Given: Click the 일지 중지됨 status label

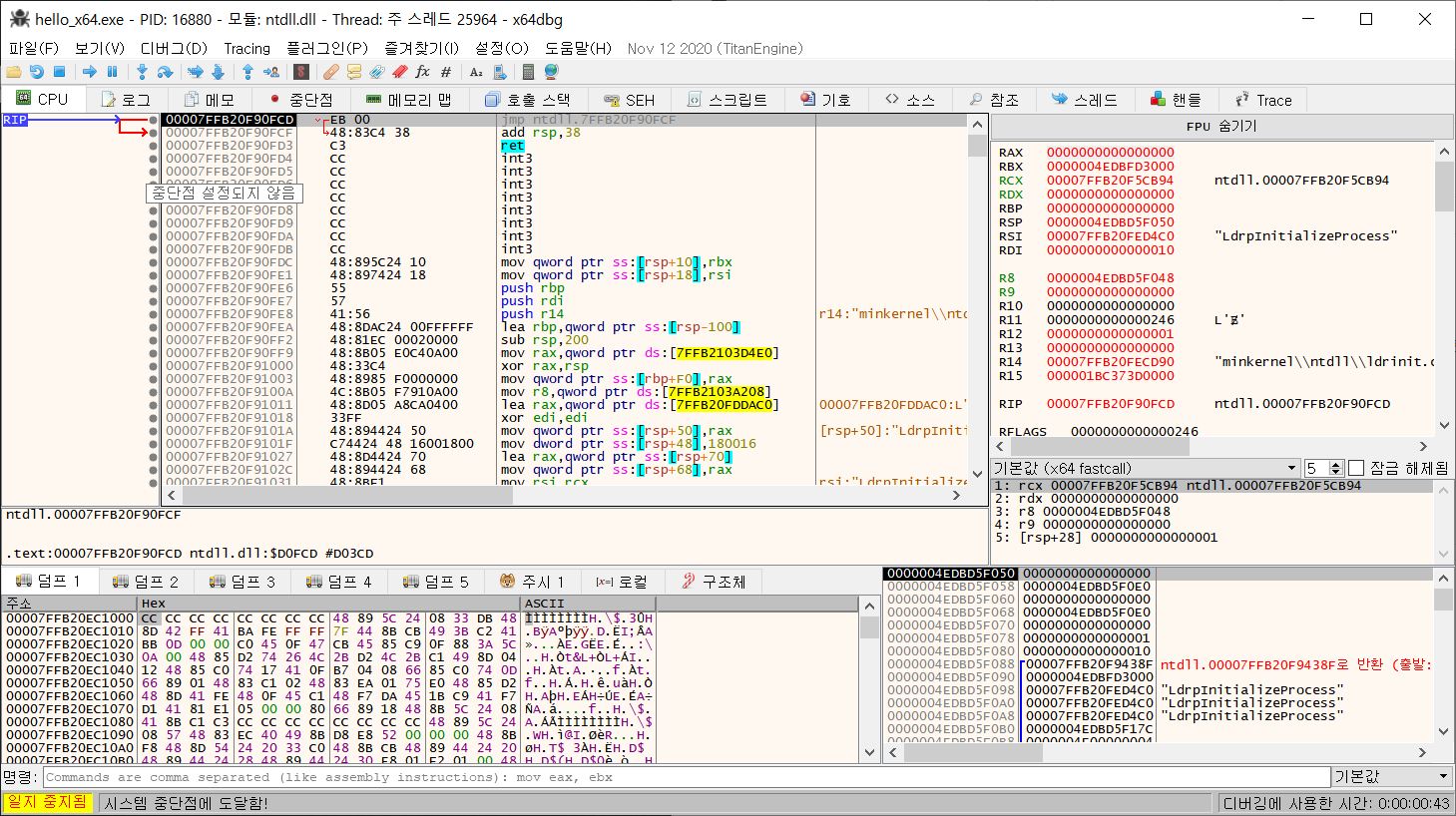Looking at the screenshot, I should tap(47, 802).
